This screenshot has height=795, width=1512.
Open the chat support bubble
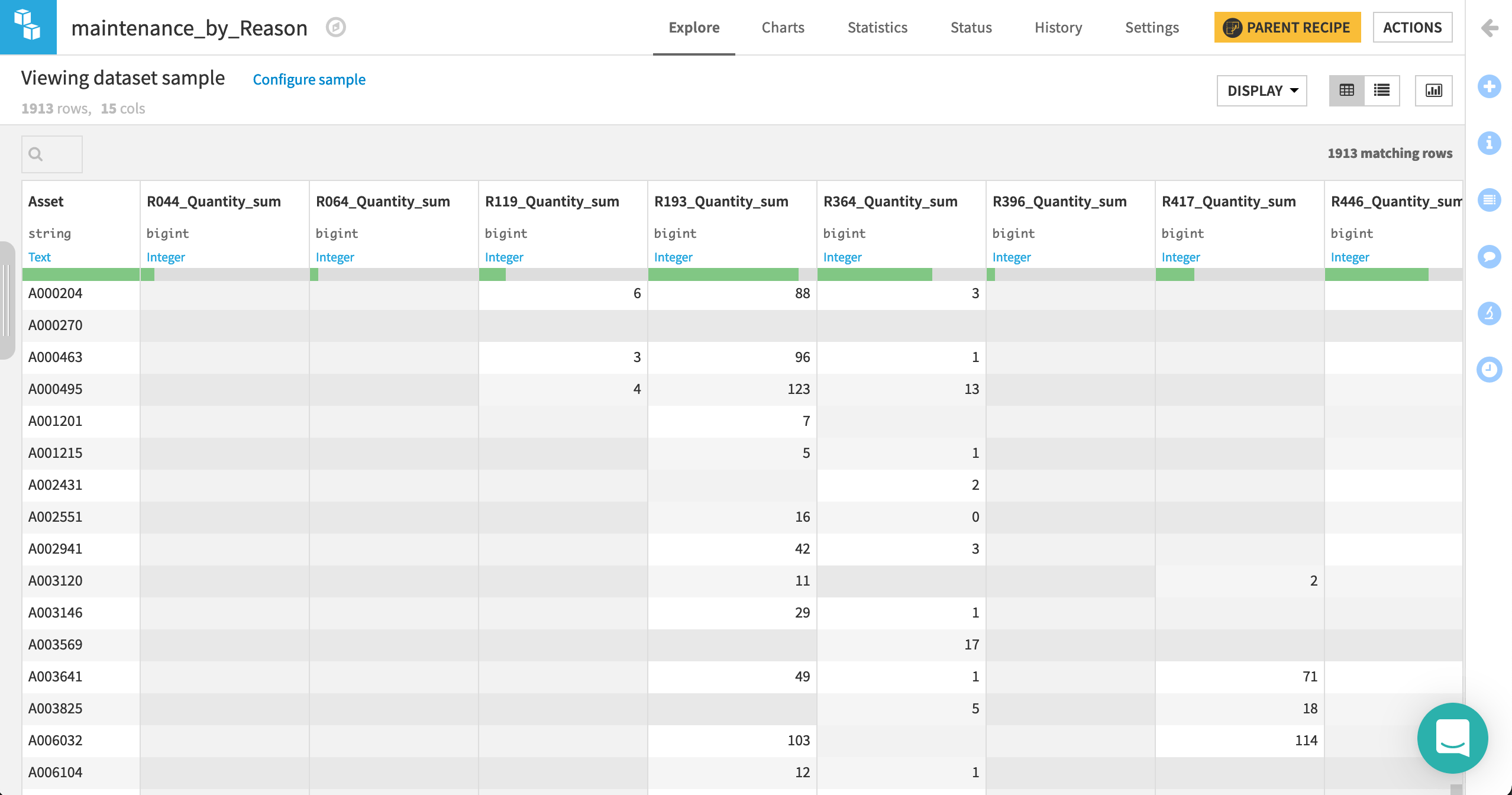click(1452, 738)
